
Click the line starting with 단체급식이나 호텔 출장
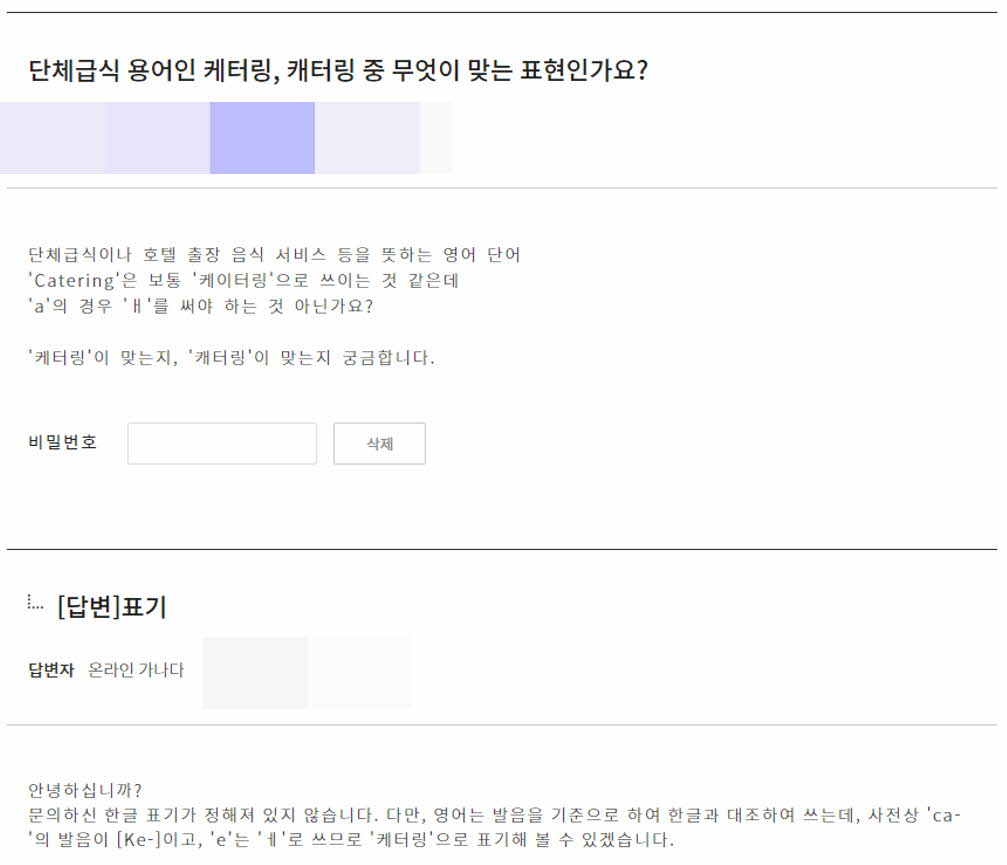pos(274,255)
